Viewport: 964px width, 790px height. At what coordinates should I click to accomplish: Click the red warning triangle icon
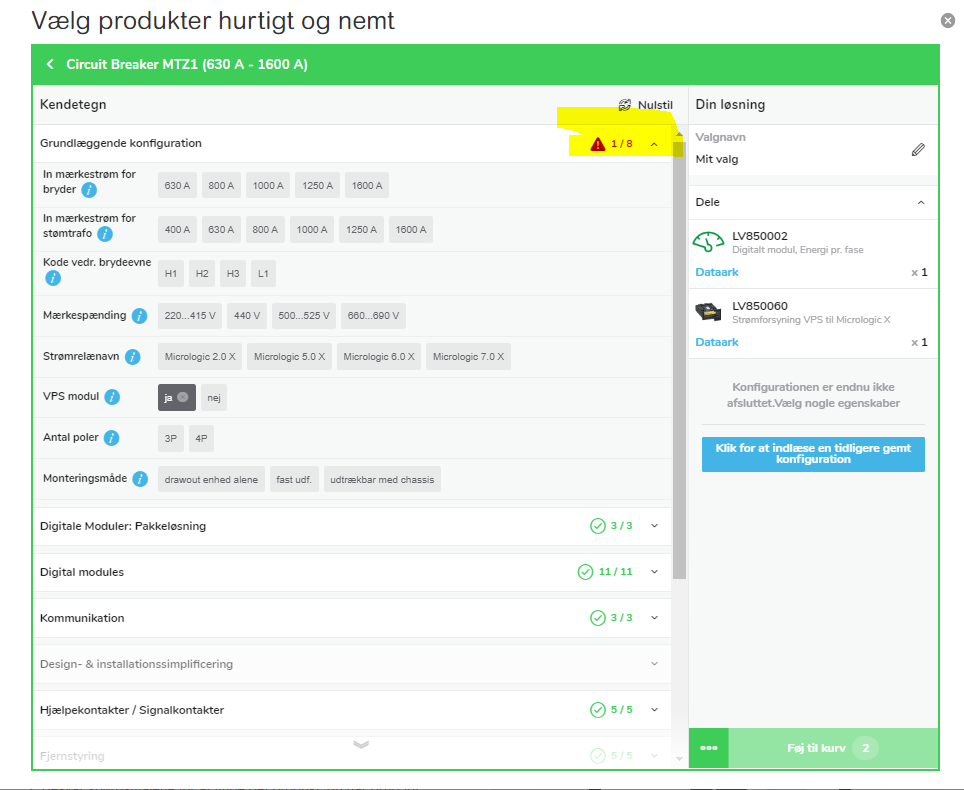598,144
